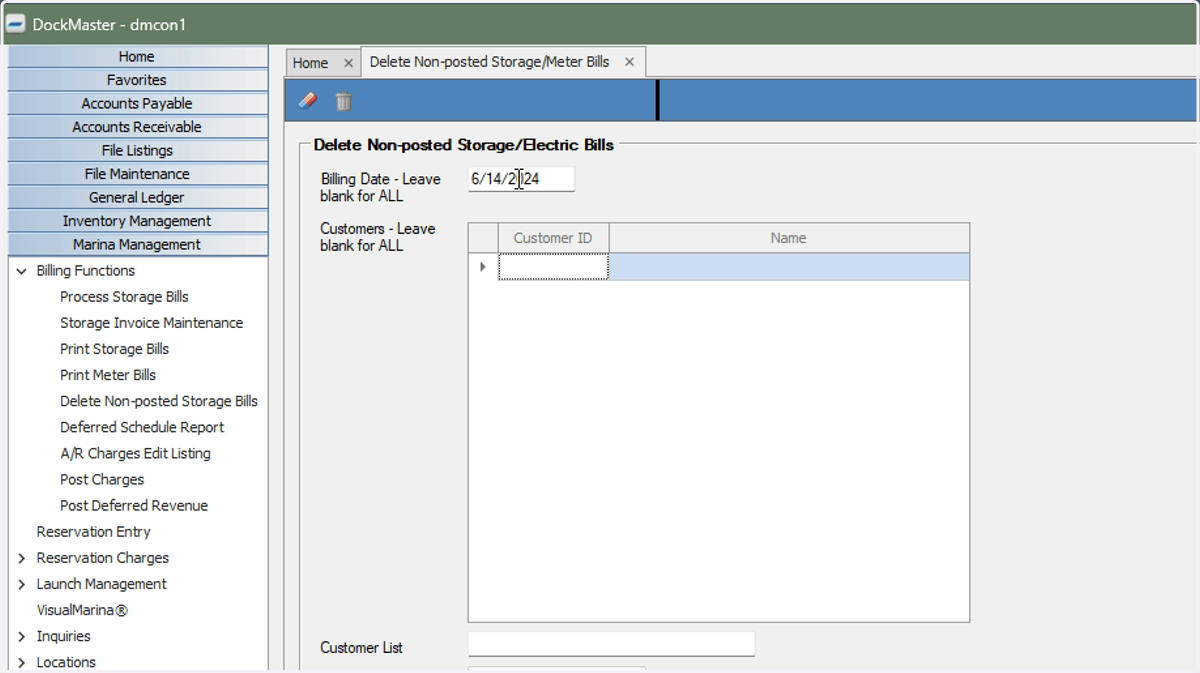Click the Locations label
Screen dimensions: 1200x673
click(x=66, y=662)
